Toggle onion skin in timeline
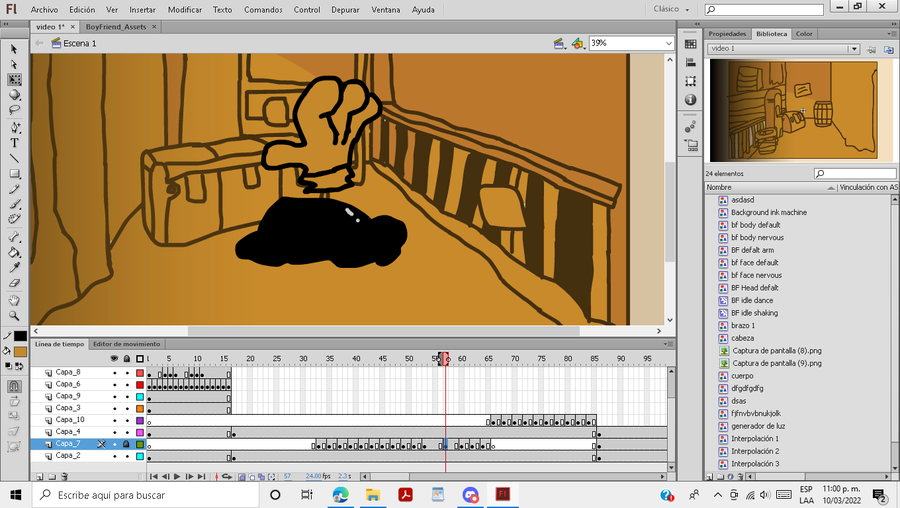This screenshot has height=508, width=900. click(242, 476)
